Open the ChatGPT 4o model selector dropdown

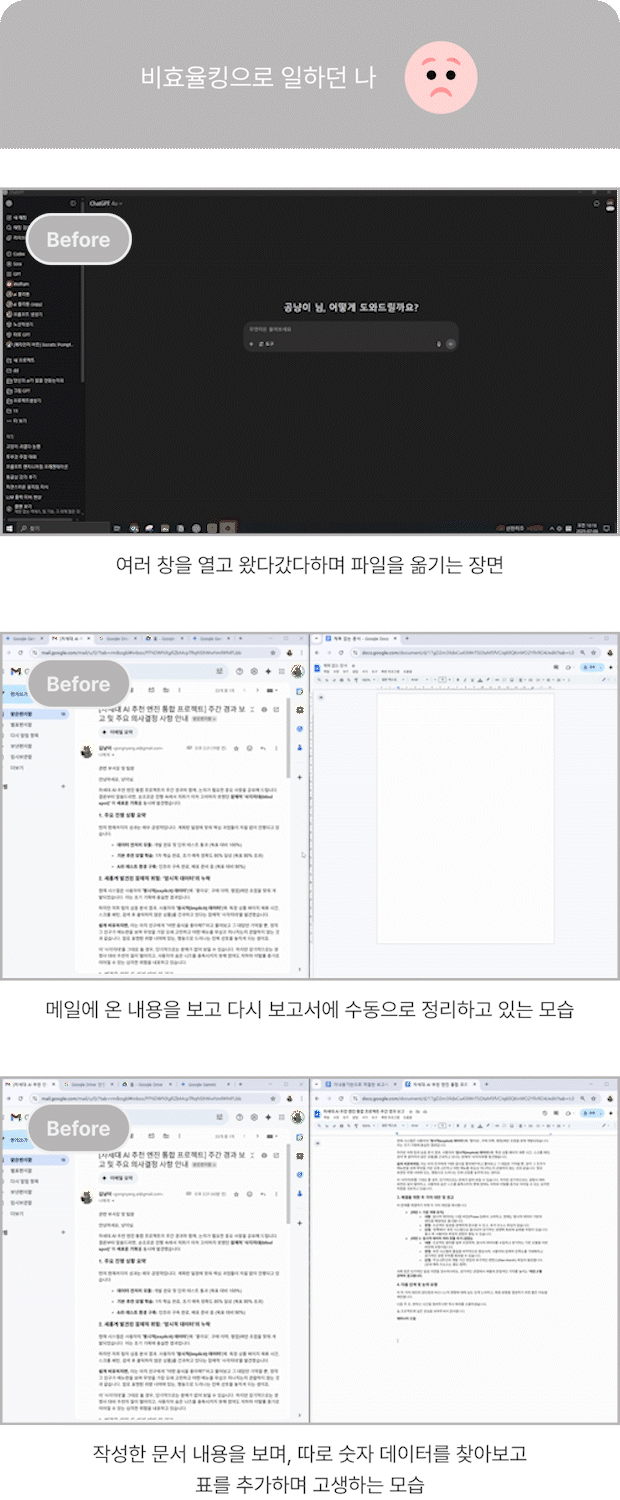106,202
